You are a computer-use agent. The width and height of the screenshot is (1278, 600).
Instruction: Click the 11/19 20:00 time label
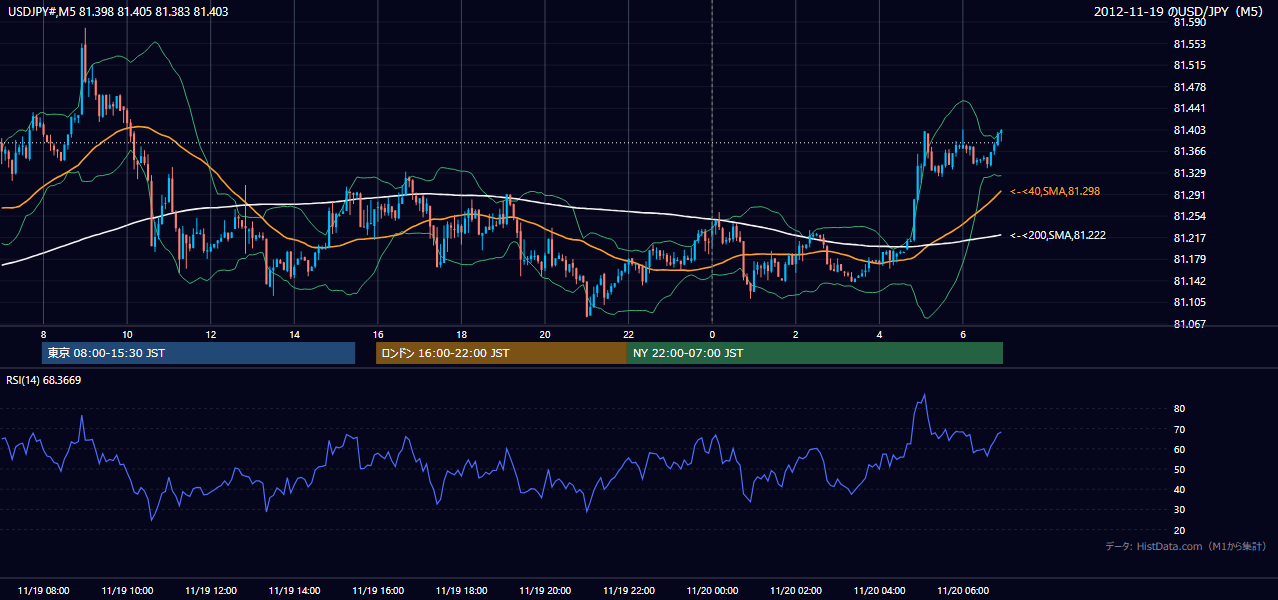point(545,590)
